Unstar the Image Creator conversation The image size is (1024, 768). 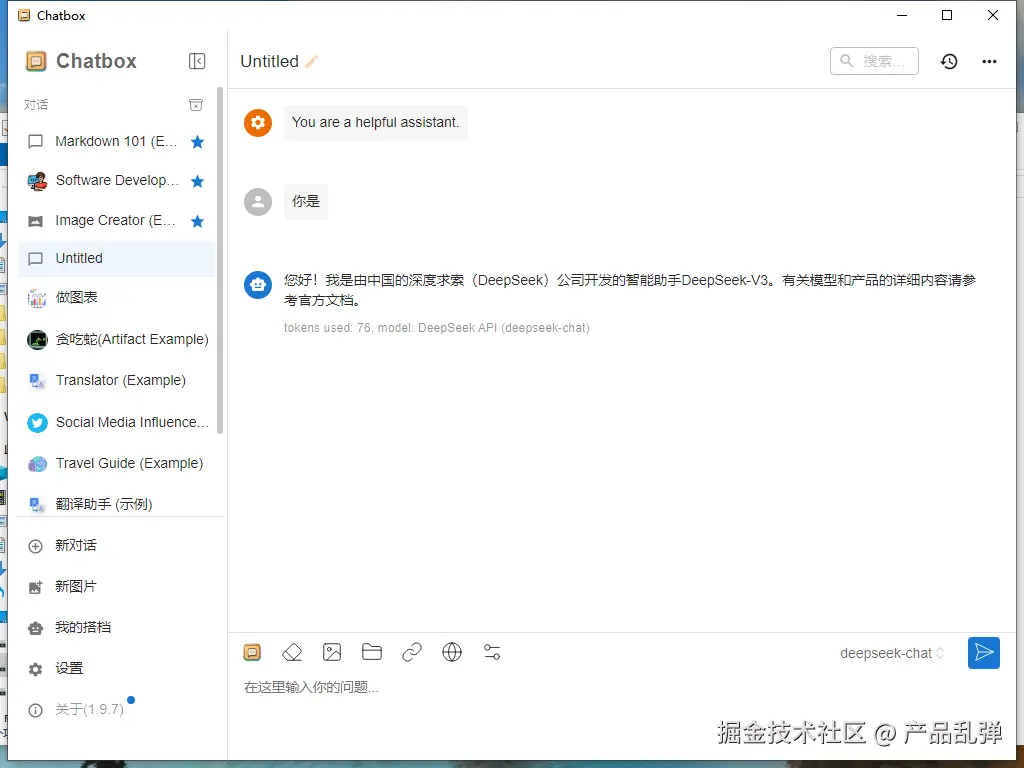coord(197,221)
